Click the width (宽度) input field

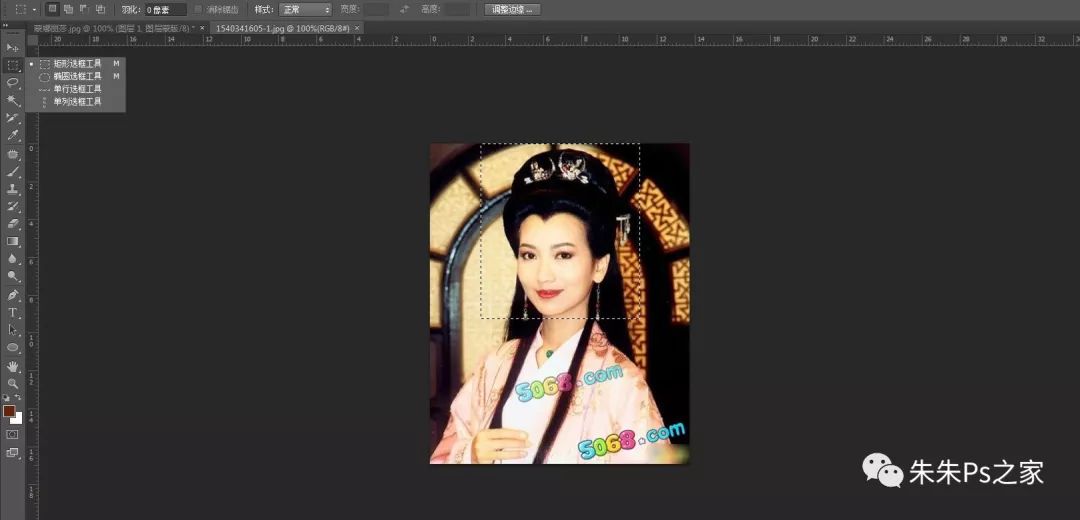point(375,10)
